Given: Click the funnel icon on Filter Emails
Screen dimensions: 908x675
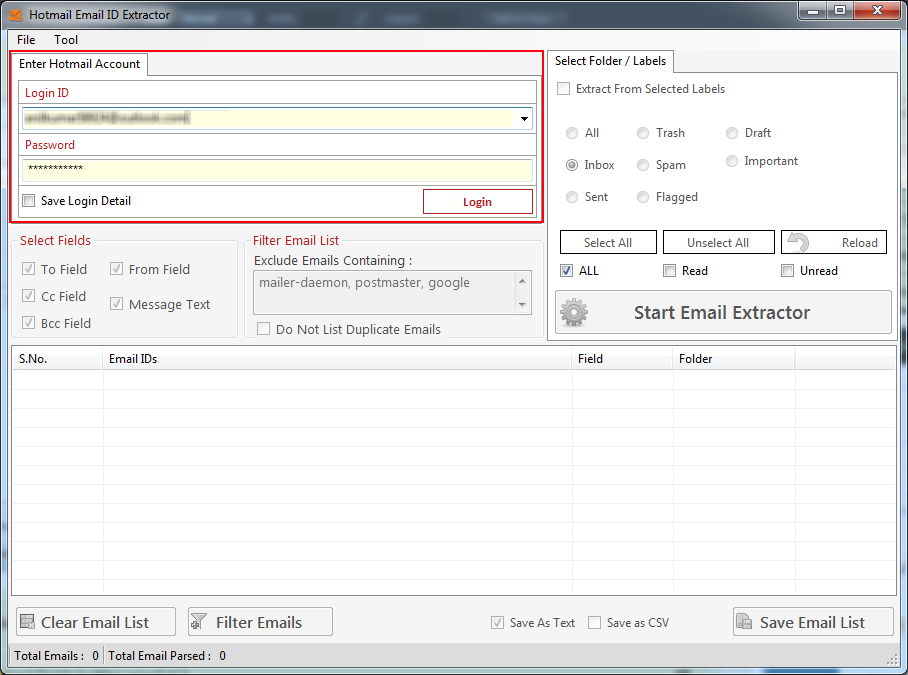Looking at the screenshot, I should (199, 622).
